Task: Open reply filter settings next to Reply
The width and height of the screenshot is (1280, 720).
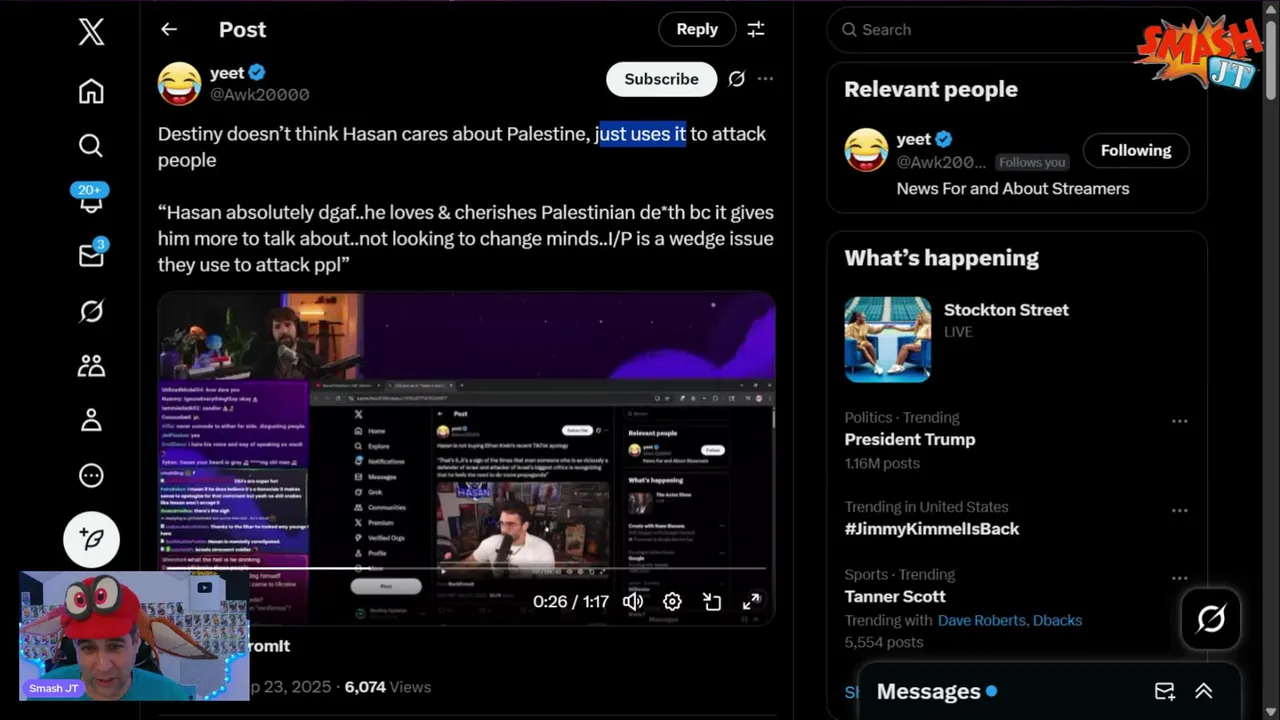Action: click(756, 30)
